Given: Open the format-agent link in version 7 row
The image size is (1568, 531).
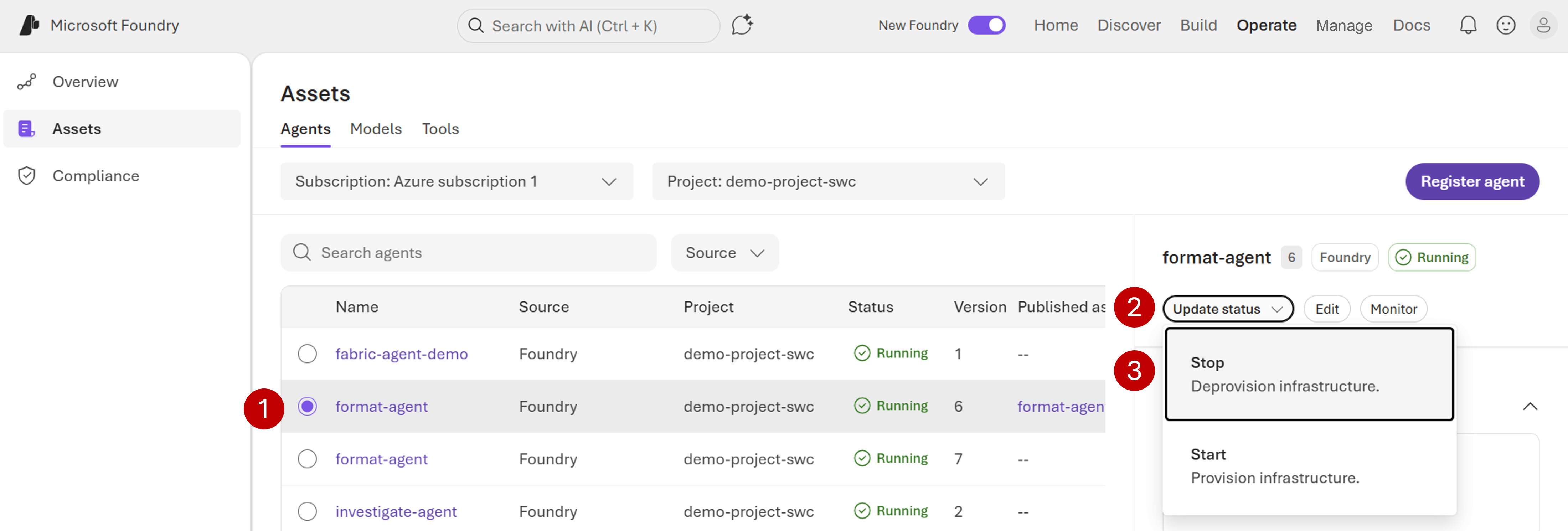Looking at the screenshot, I should click(381, 459).
